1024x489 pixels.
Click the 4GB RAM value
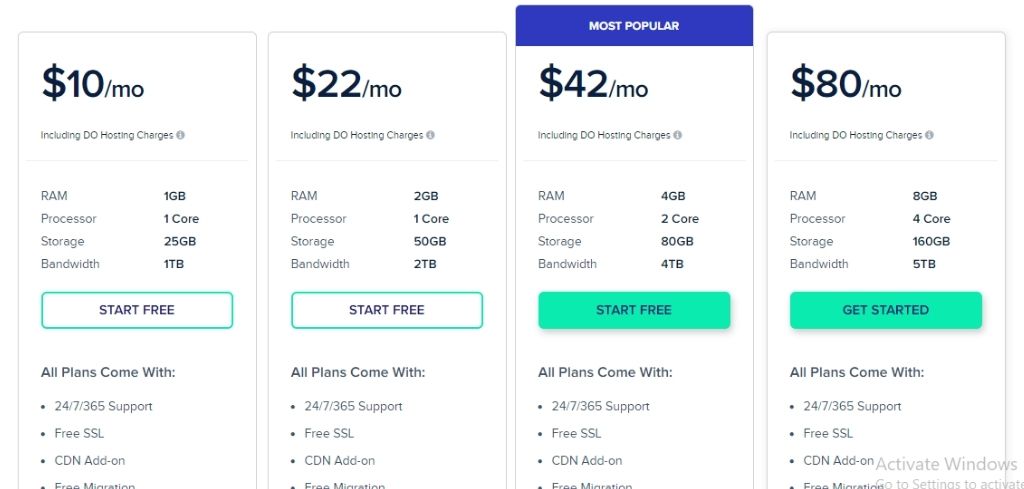673,196
